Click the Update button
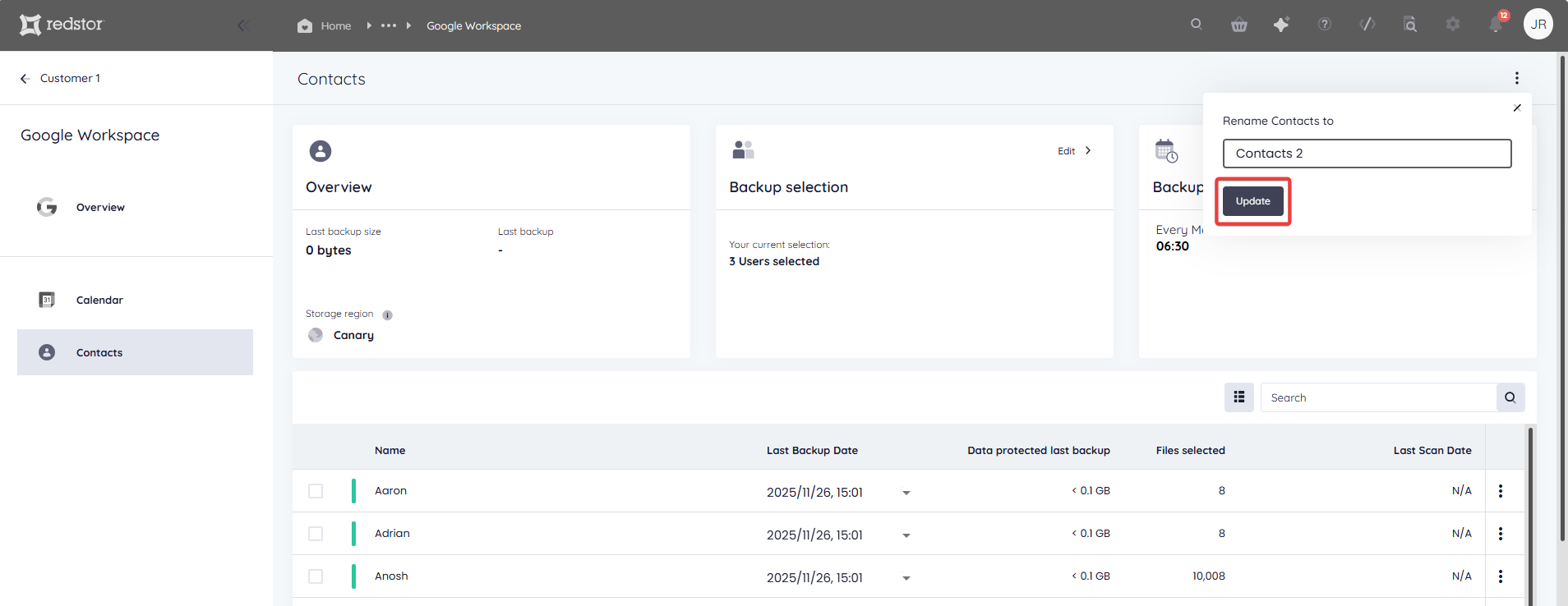 pos(1253,201)
